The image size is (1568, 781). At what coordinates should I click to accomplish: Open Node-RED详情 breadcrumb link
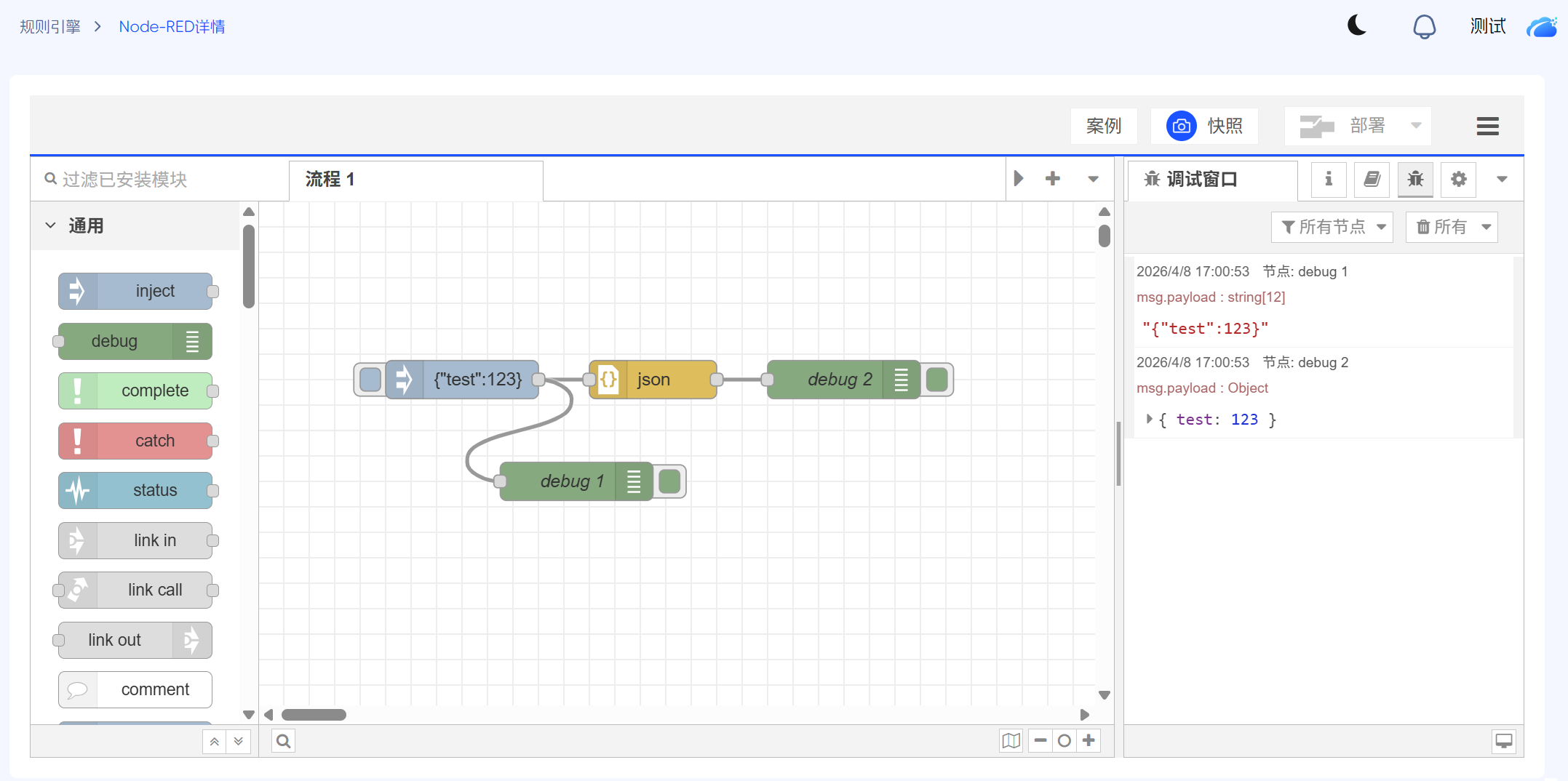pos(172,27)
